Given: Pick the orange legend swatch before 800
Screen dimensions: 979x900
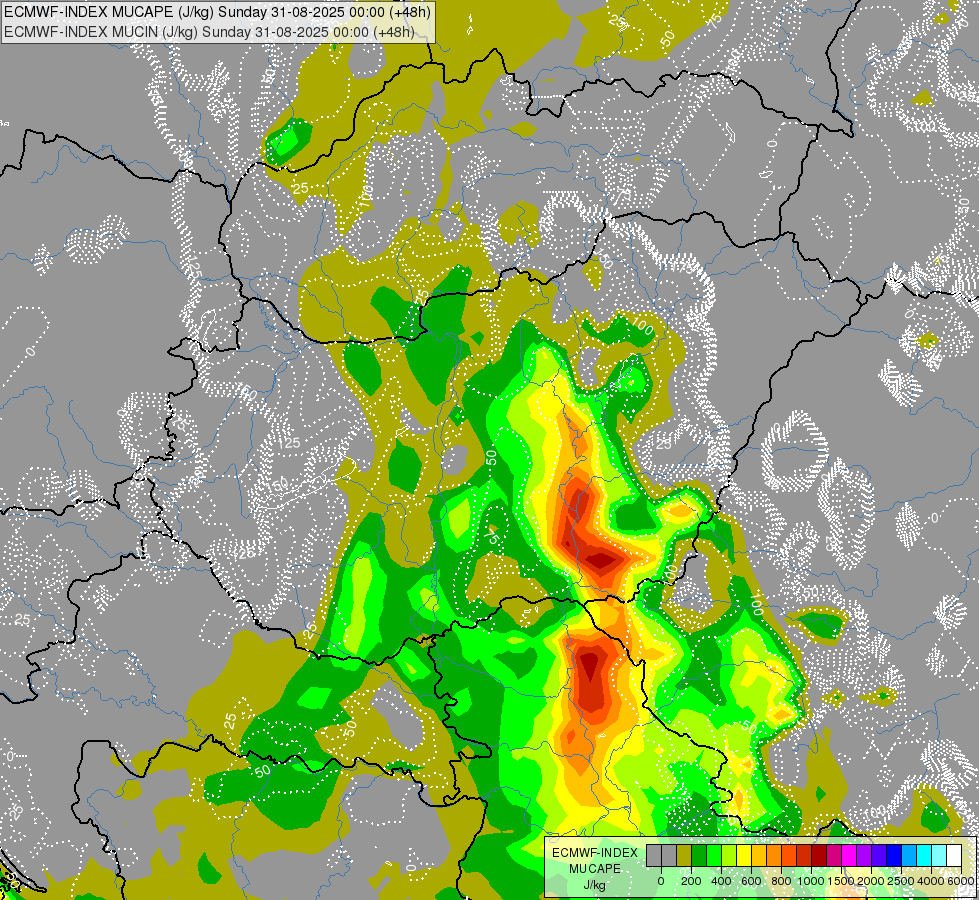Looking at the screenshot, I should click(774, 855).
